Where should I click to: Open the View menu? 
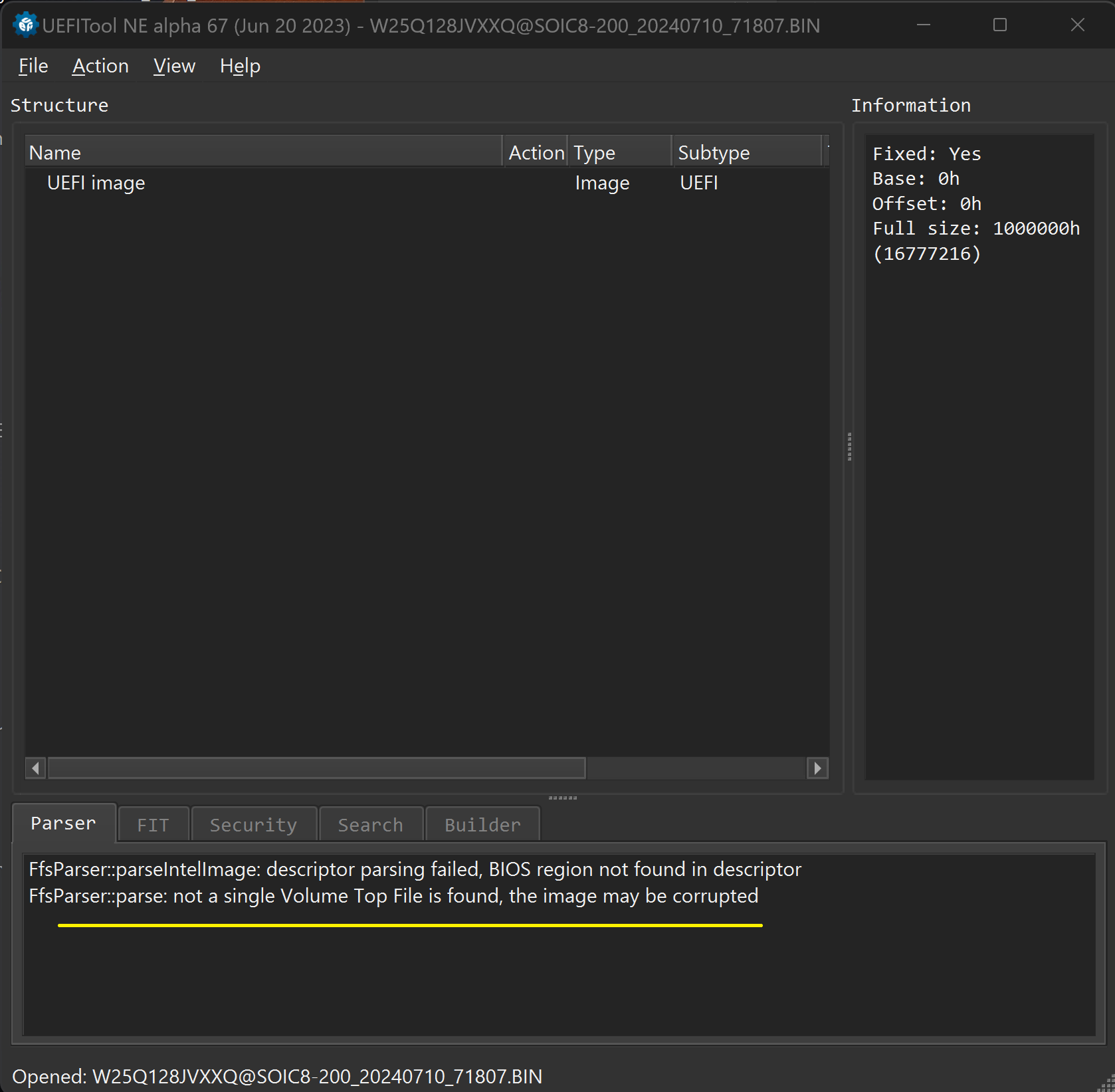click(x=174, y=66)
